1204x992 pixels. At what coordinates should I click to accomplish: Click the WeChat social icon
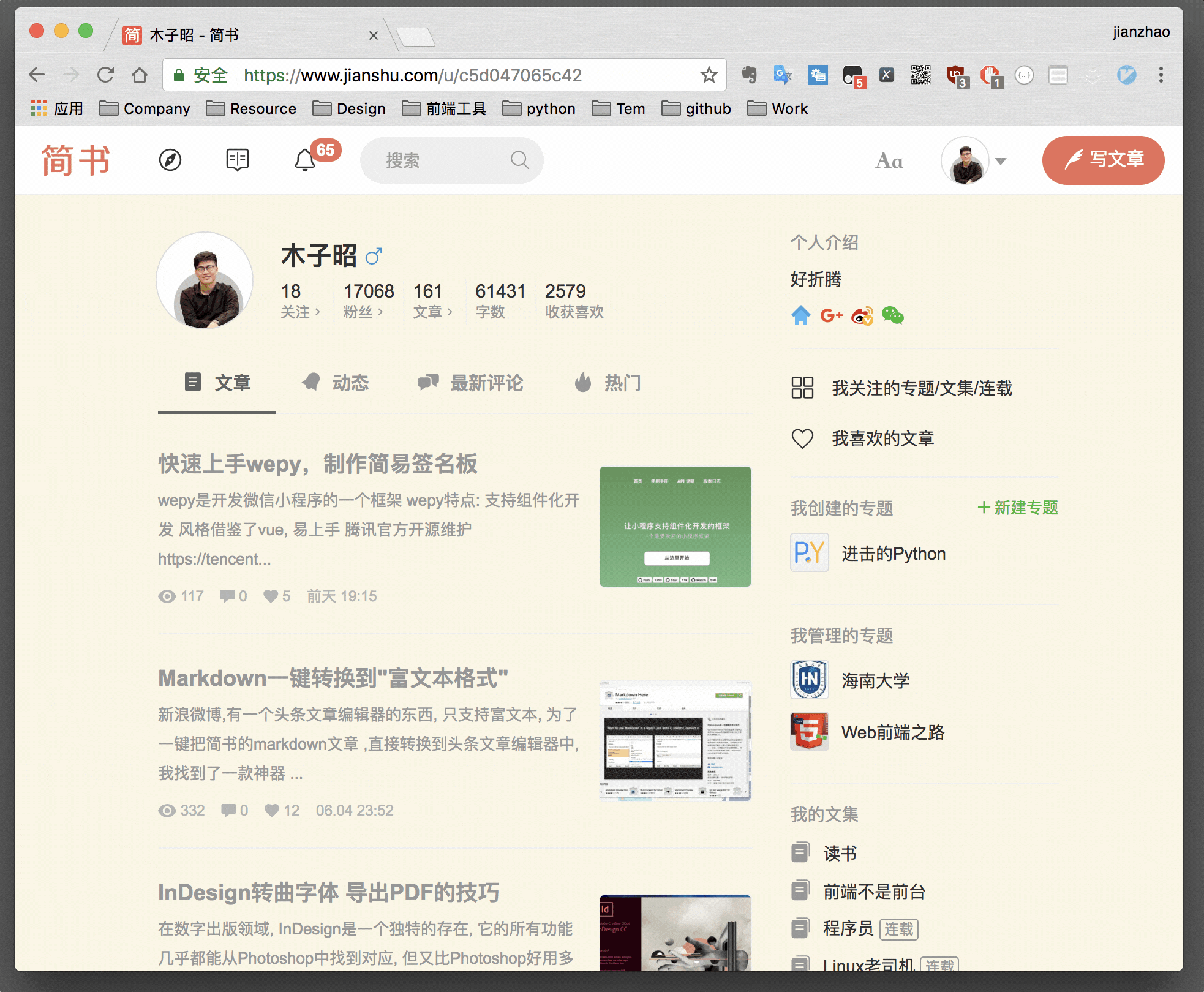[x=892, y=316]
